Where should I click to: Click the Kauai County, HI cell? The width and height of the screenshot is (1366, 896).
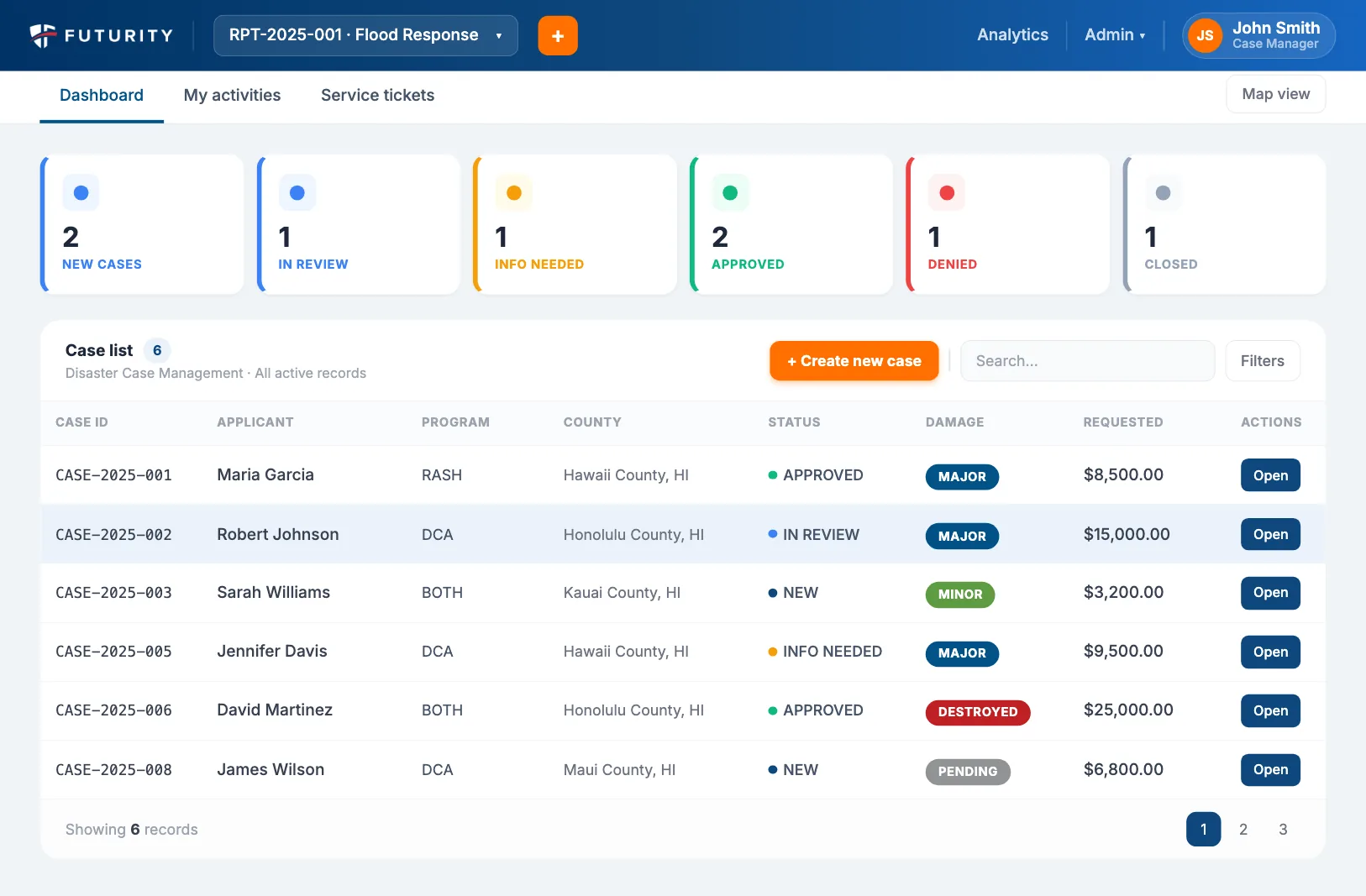(622, 593)
